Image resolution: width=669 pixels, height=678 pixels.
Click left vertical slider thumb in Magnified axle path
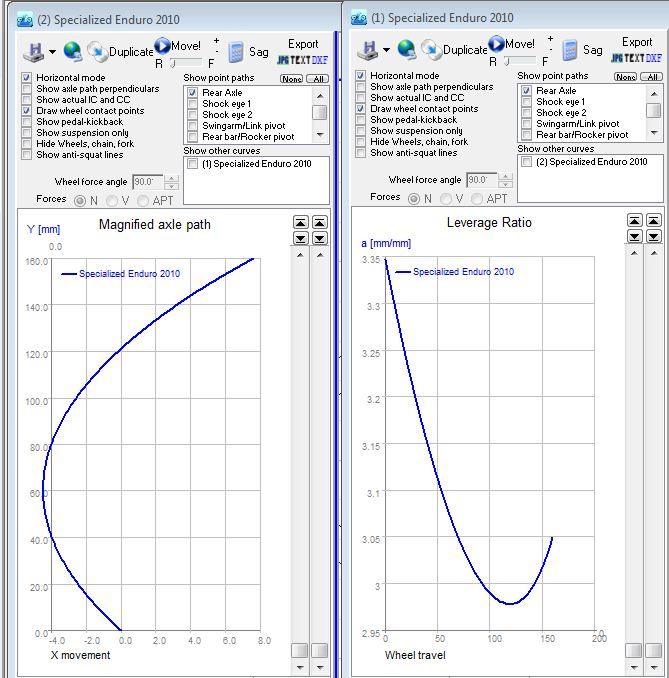click(300, 650)
